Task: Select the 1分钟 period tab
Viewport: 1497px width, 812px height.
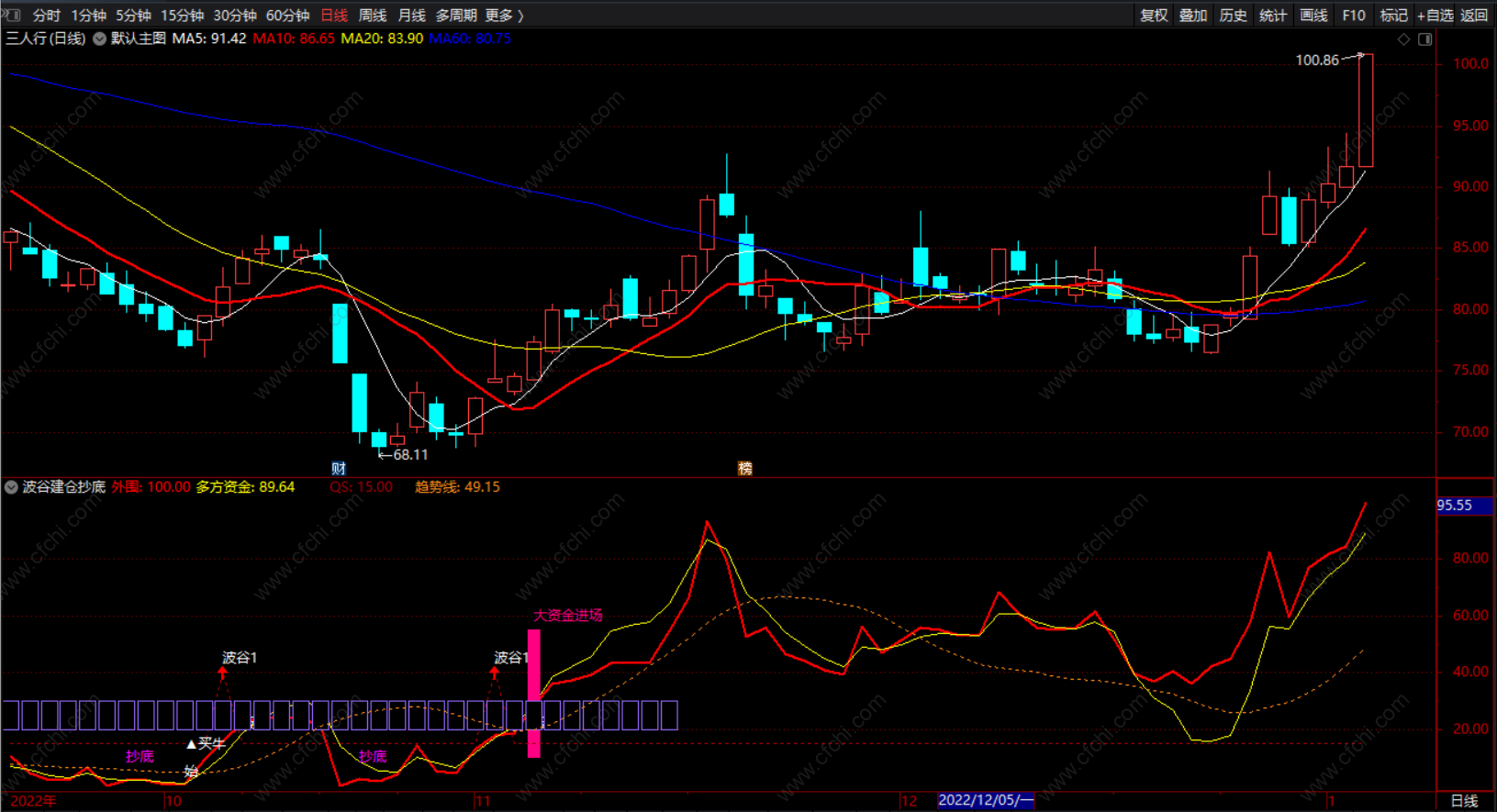Action: (89, 16)
